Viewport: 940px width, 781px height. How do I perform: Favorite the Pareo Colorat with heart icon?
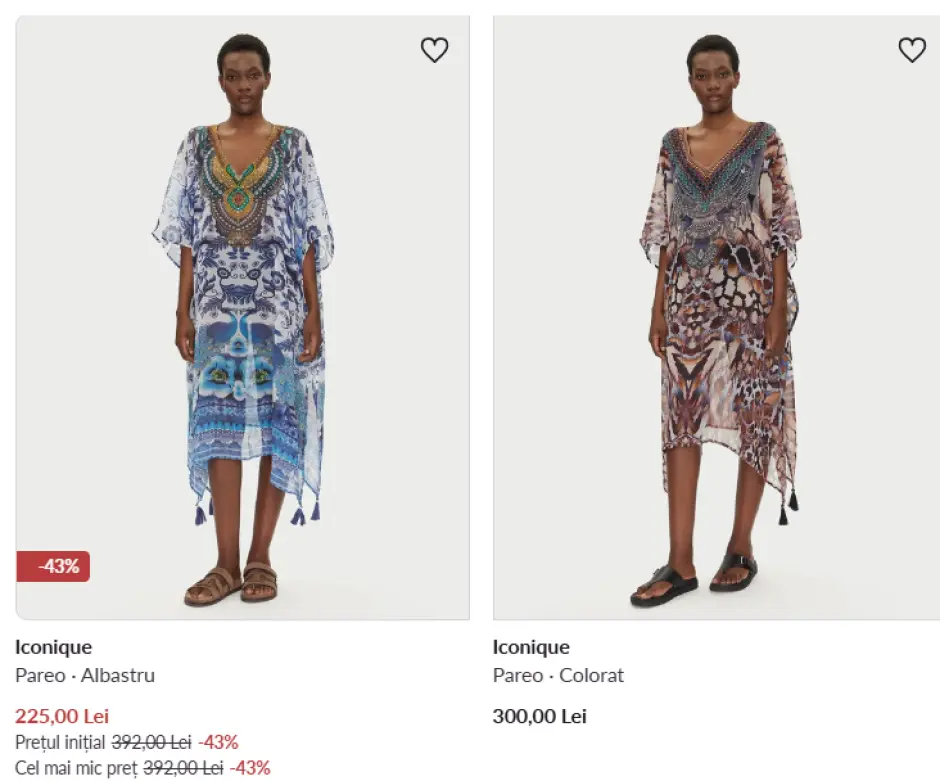click(x=911, y=50)
